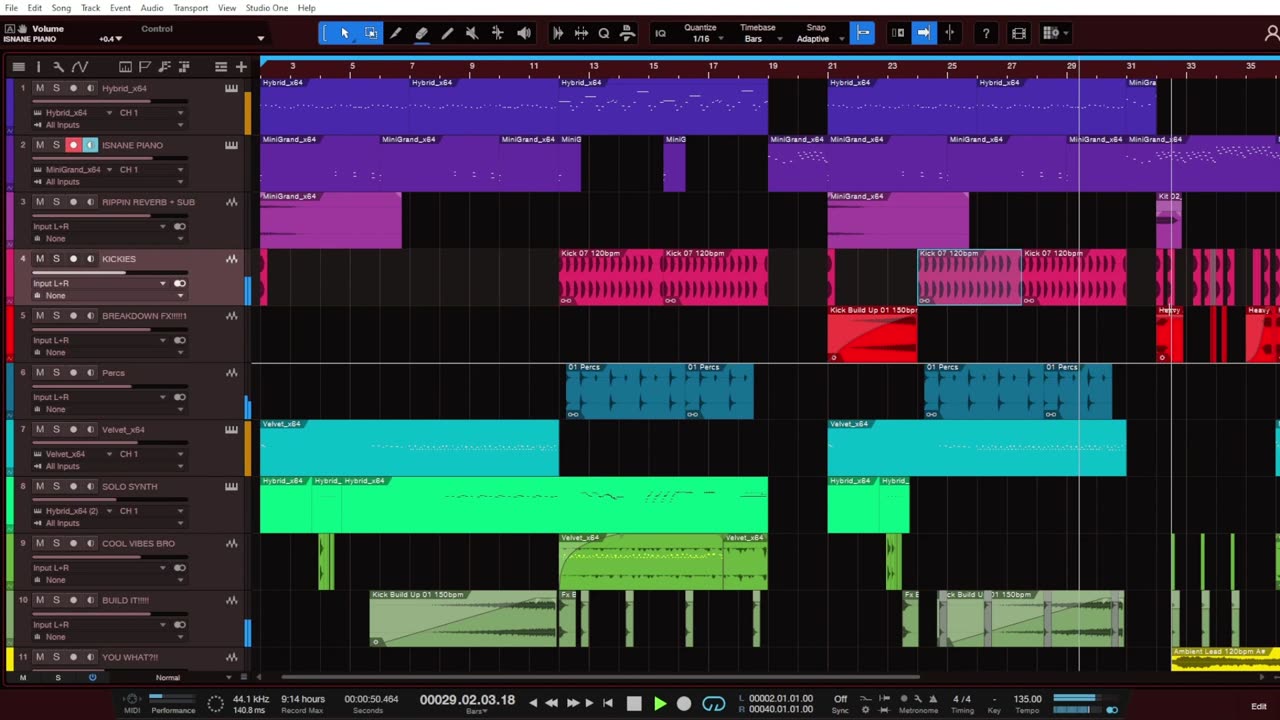Click the Macro toolbar icon

click(x=627, y=33)
